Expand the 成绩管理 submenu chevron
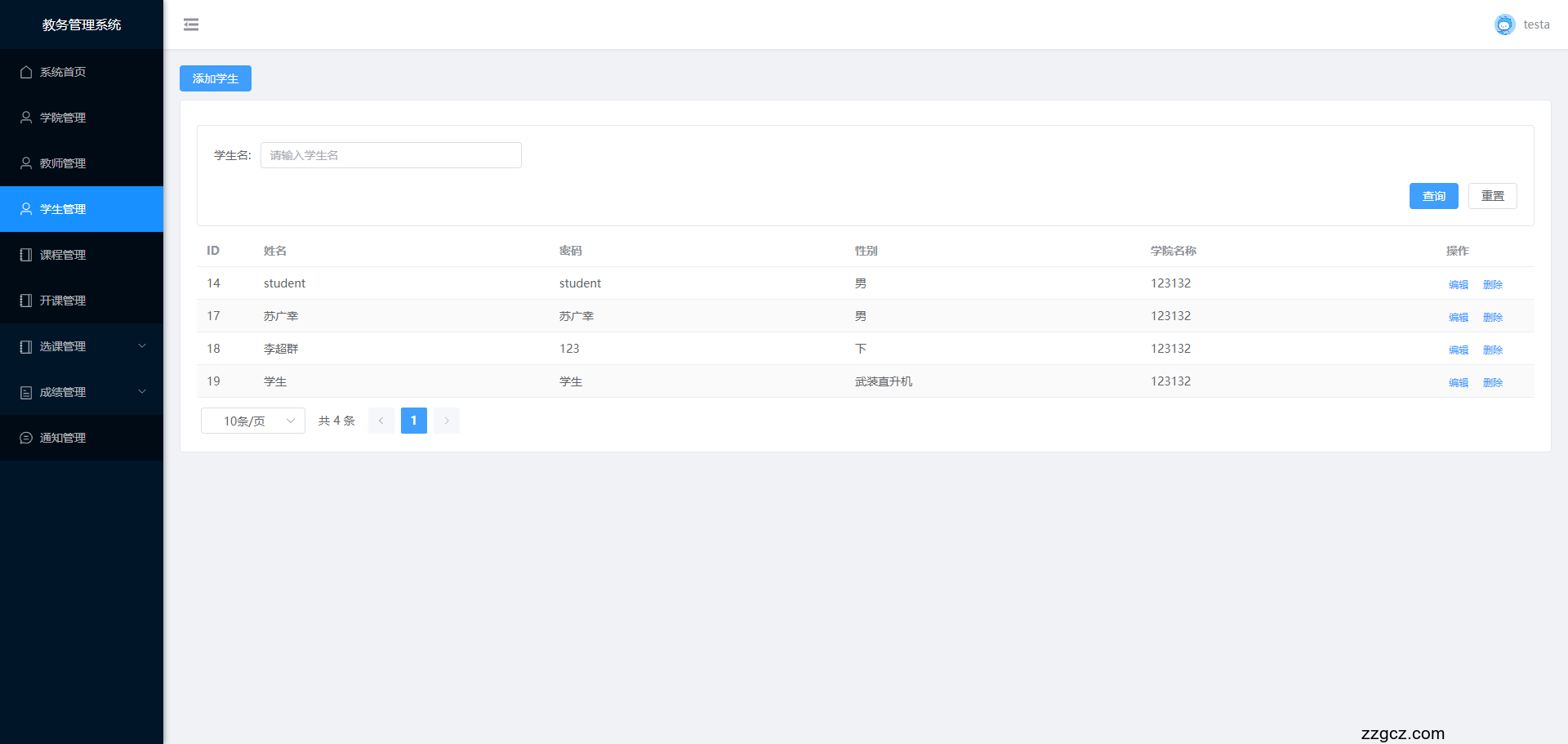This screenshot has width=1568, height=744. coord(142,392)
